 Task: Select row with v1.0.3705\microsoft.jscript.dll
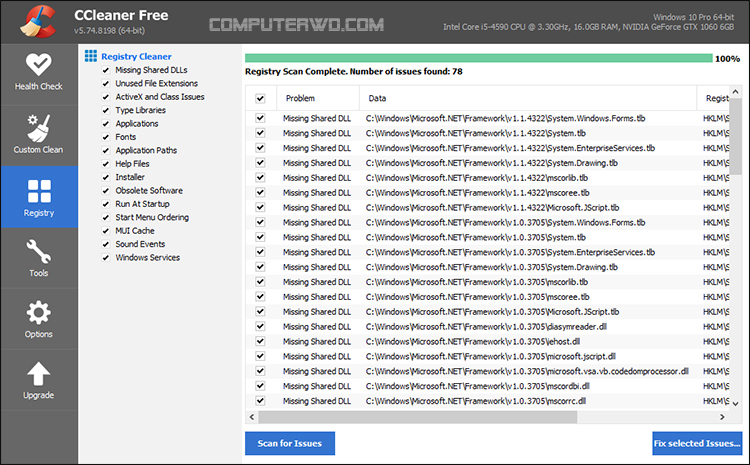487,356
